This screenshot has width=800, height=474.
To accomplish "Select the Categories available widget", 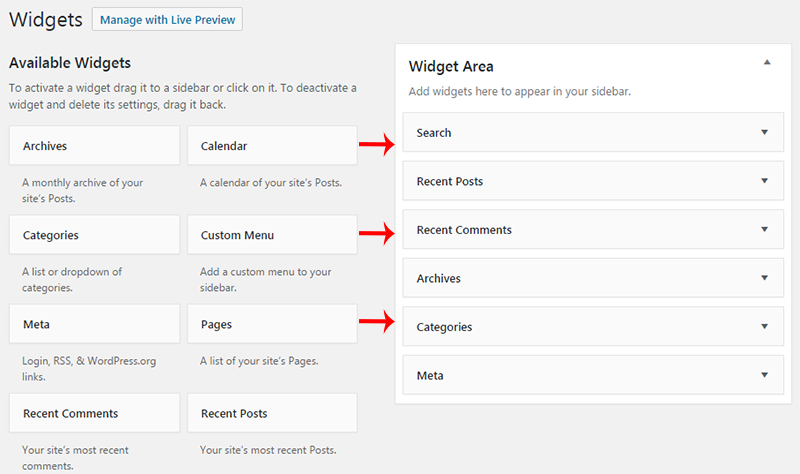I will [x=95, y=235].
